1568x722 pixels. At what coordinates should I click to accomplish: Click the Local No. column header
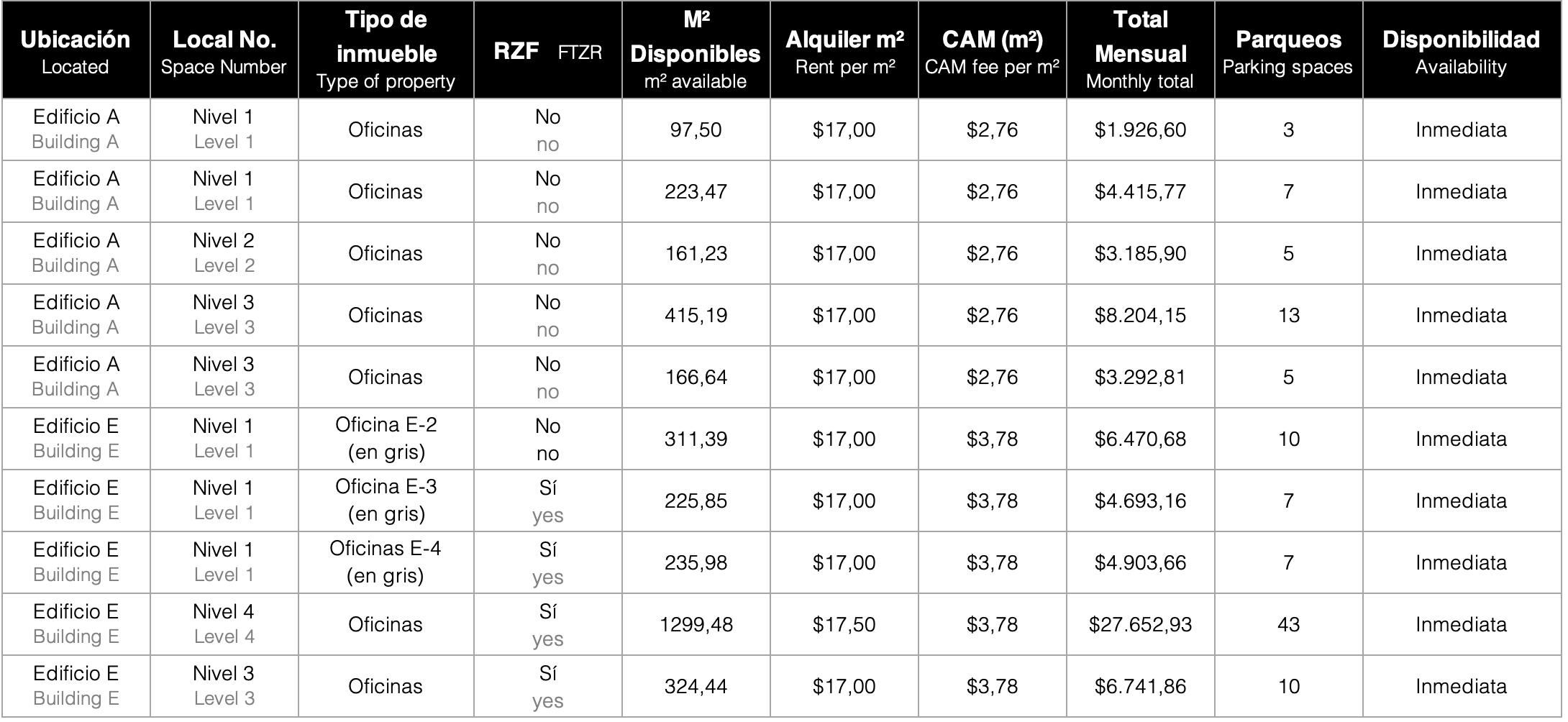[224, 50]
